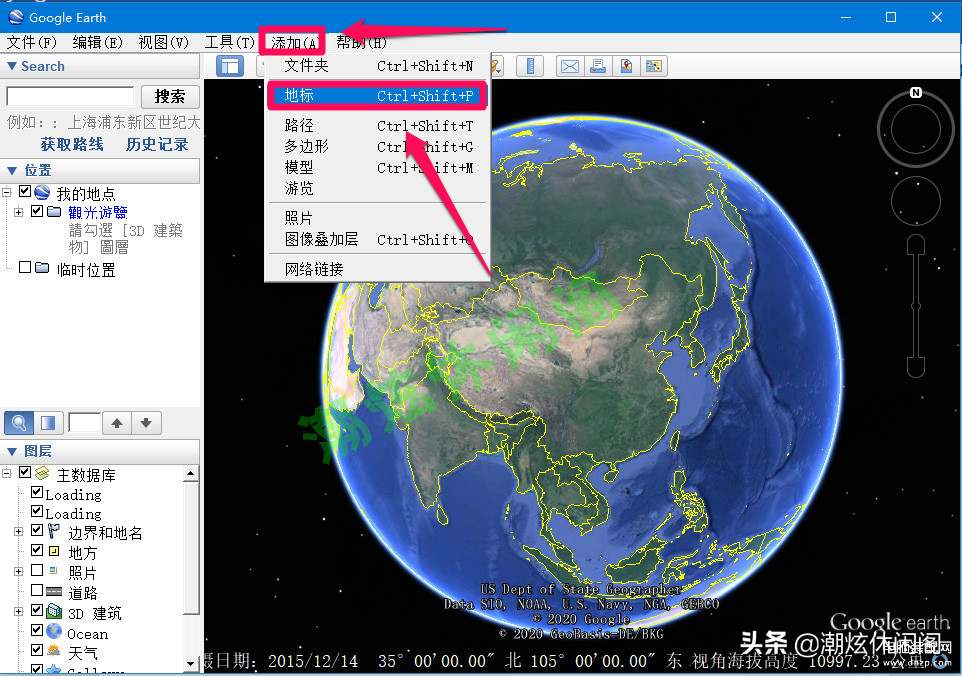Viewport: 962px width, 676px height.
Task: Click the 搜索 button
Action: [170, 96]
